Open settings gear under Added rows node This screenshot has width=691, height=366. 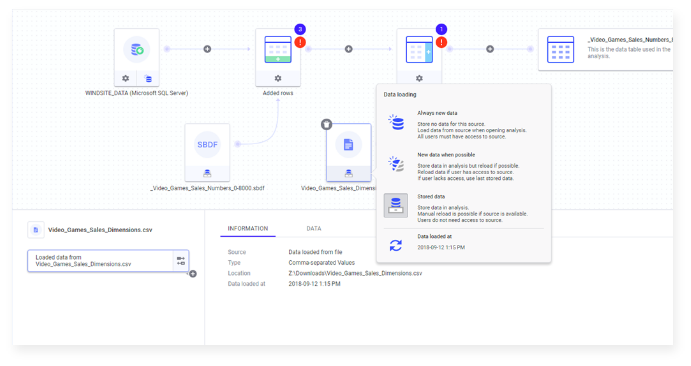[278, 78]
